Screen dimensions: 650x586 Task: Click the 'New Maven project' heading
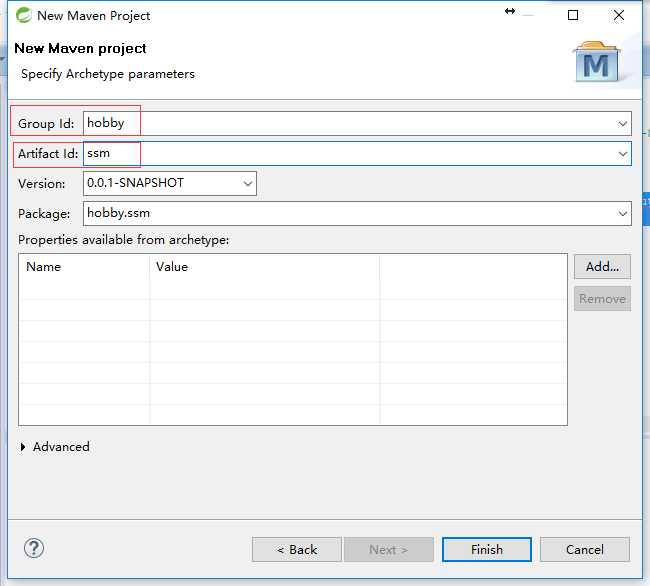pos(80,48)
